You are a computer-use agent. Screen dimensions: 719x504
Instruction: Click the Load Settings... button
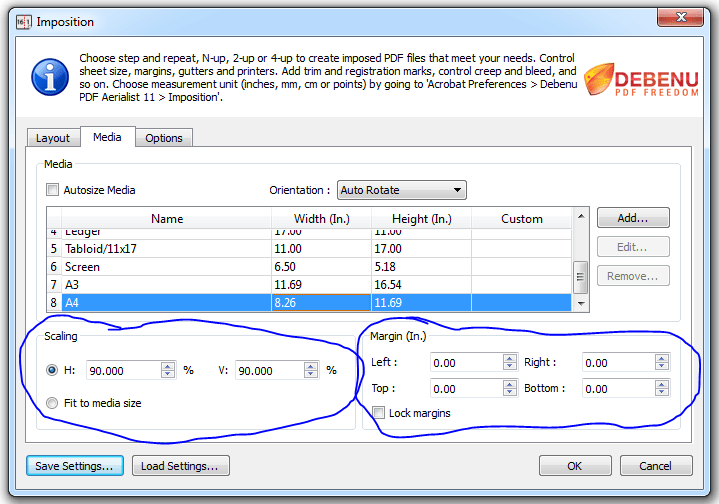pos(181,465)
